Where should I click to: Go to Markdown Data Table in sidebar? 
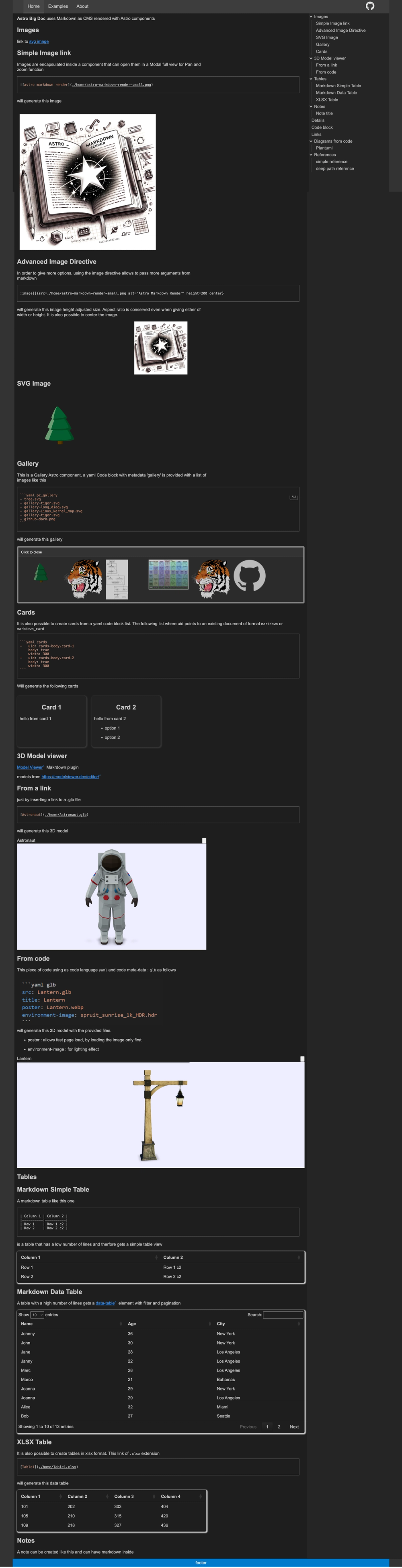click(x=336, y=92)
